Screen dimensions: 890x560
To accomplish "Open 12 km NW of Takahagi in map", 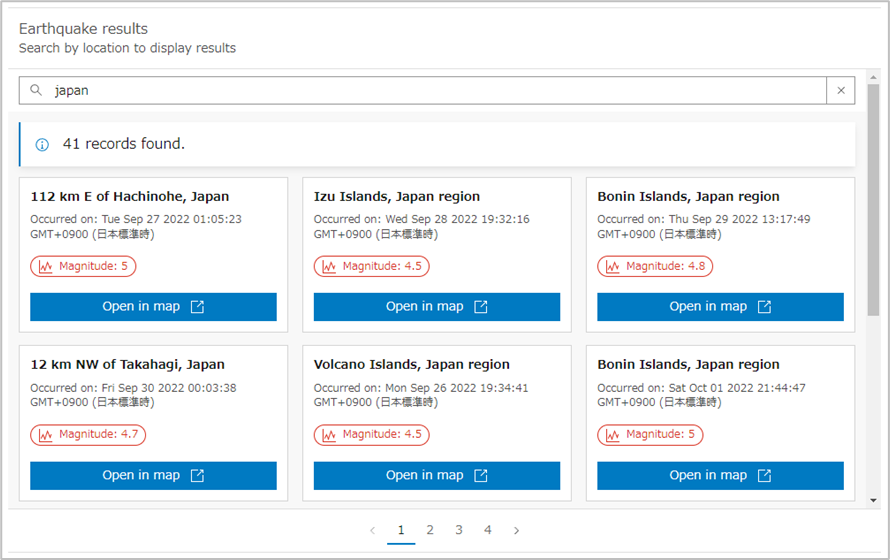I will (x=153, y=476).
